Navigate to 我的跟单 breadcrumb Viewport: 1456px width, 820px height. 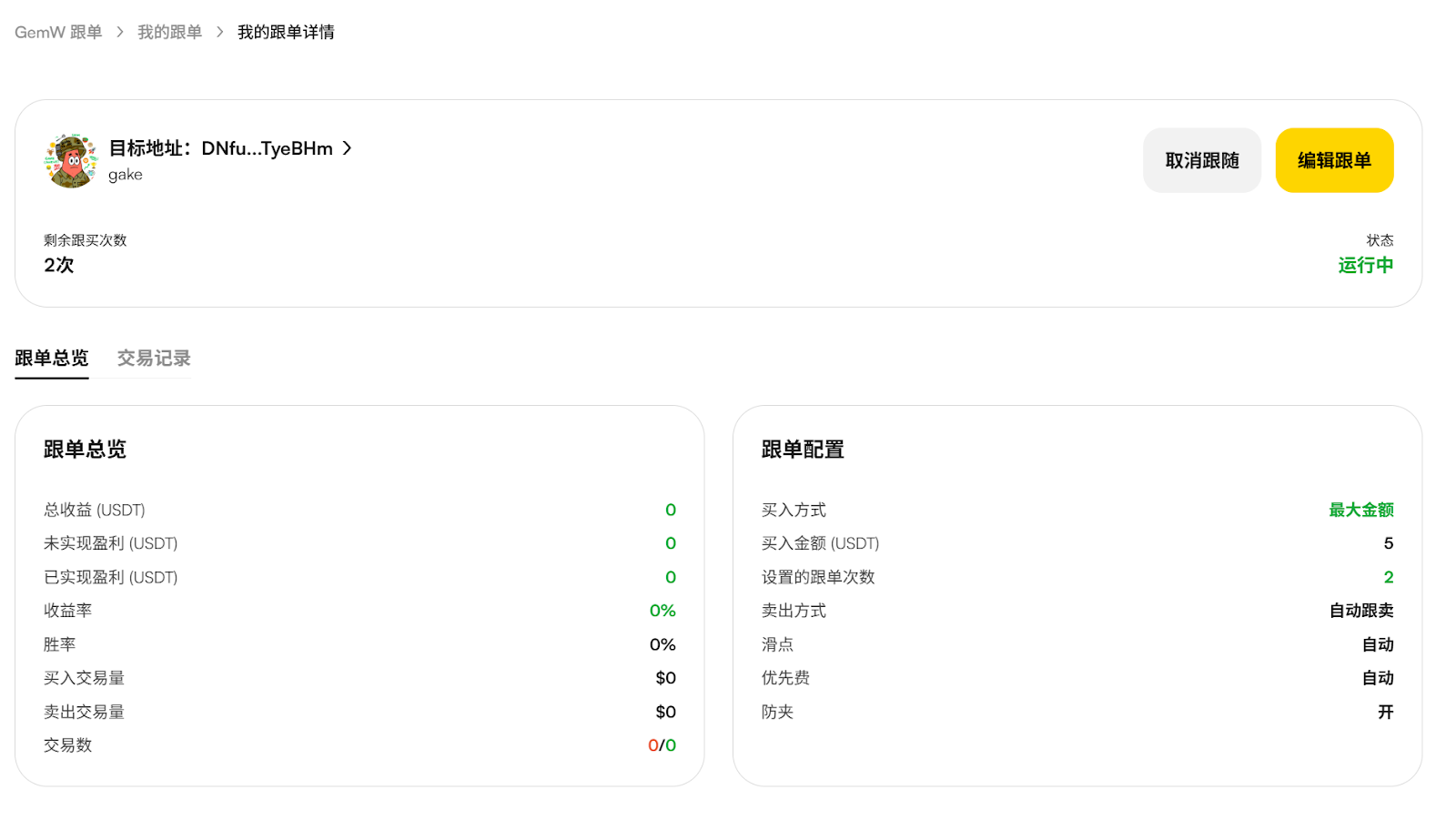click(169, 32)
